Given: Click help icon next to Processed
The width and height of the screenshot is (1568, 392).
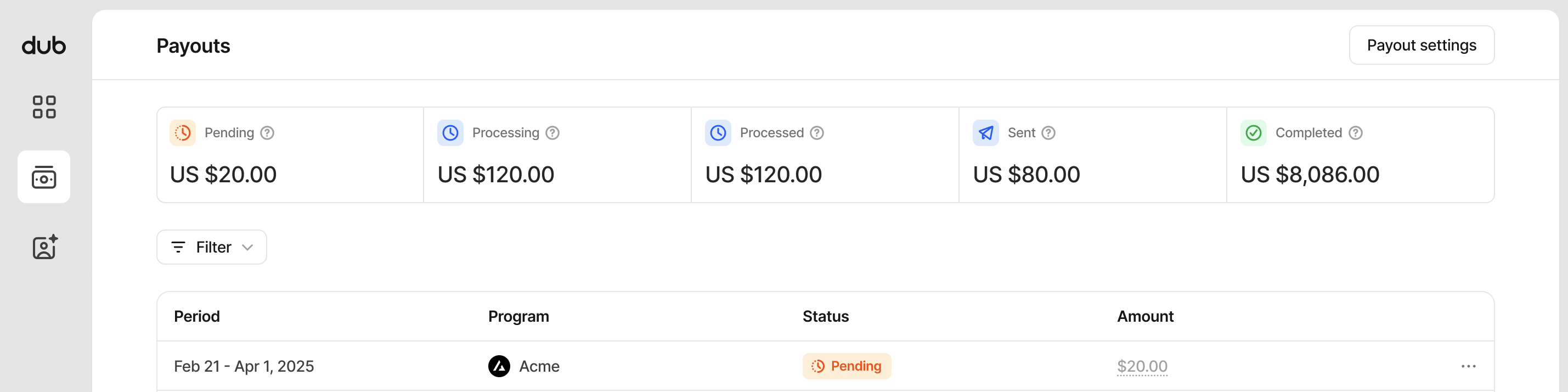Looking at the screenshot, I should (x=817, y=133).
